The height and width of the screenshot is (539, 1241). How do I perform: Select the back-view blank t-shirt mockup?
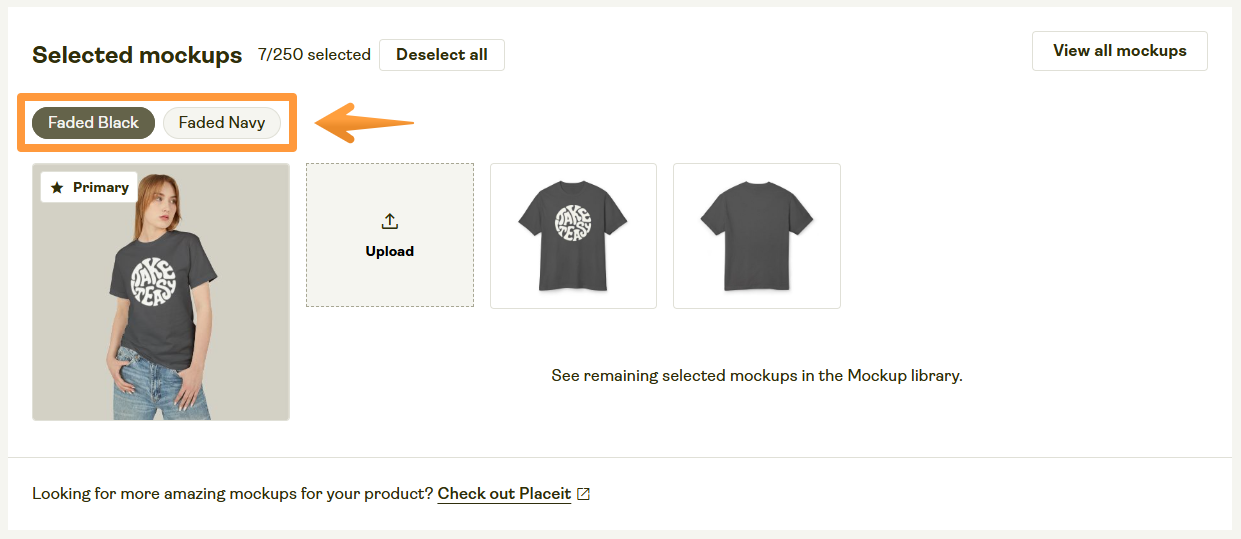[757, 236]
